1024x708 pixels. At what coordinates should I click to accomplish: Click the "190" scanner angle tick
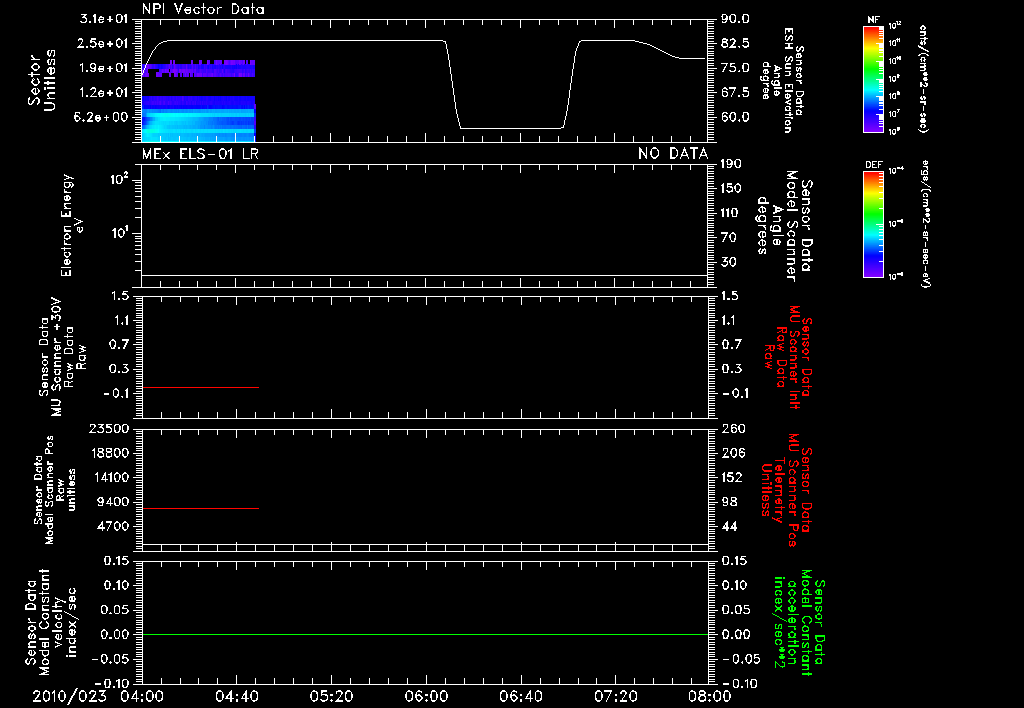click(731, 164)
